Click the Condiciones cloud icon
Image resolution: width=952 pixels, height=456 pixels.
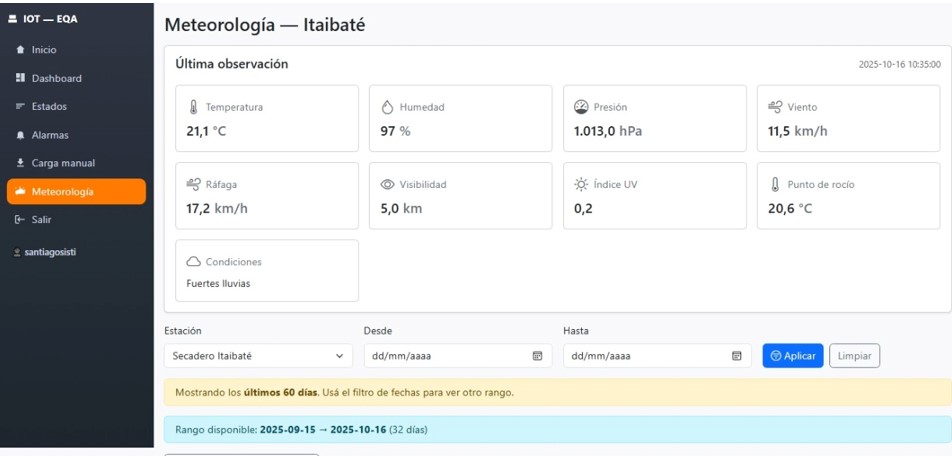click(x=193, y=262)
